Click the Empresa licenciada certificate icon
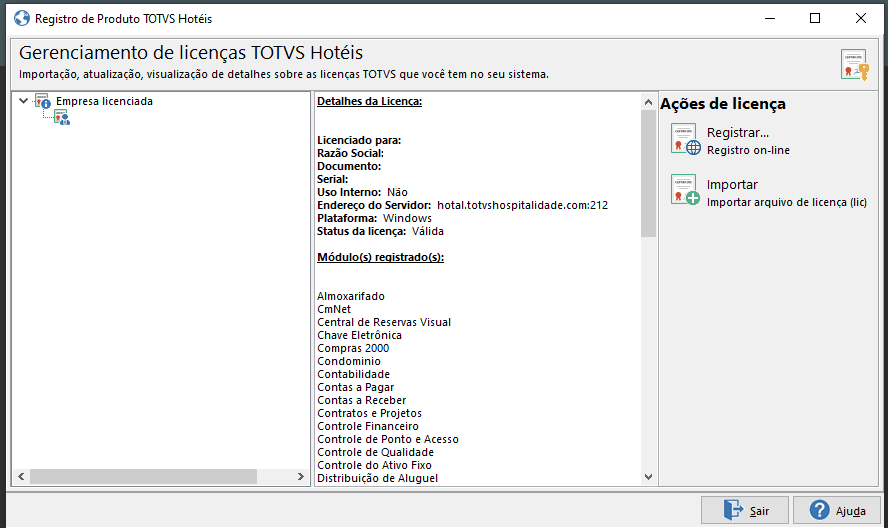This screenshot has width=888, height=528. pyautogui.click(x=42, y=101)
